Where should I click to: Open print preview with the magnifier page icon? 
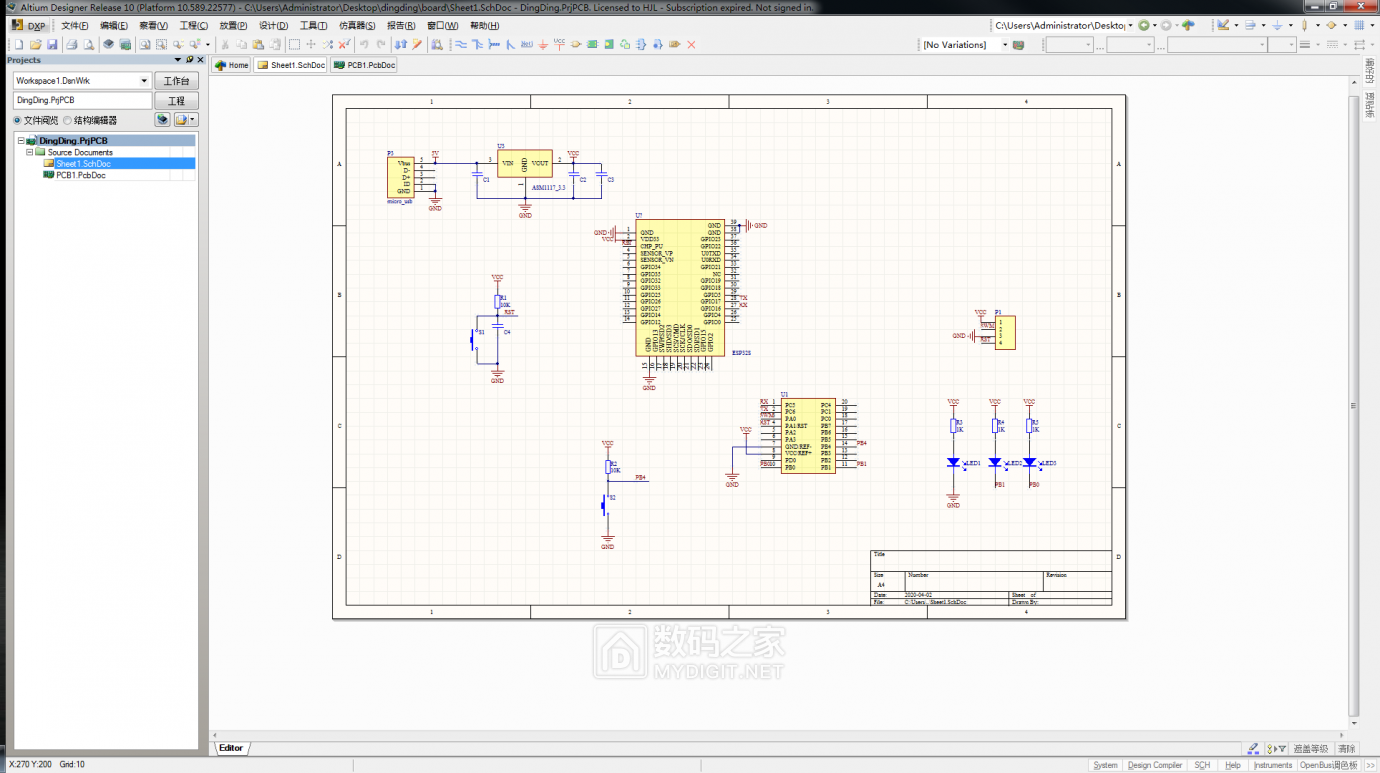pyautogui.click(x=89, y=45)
